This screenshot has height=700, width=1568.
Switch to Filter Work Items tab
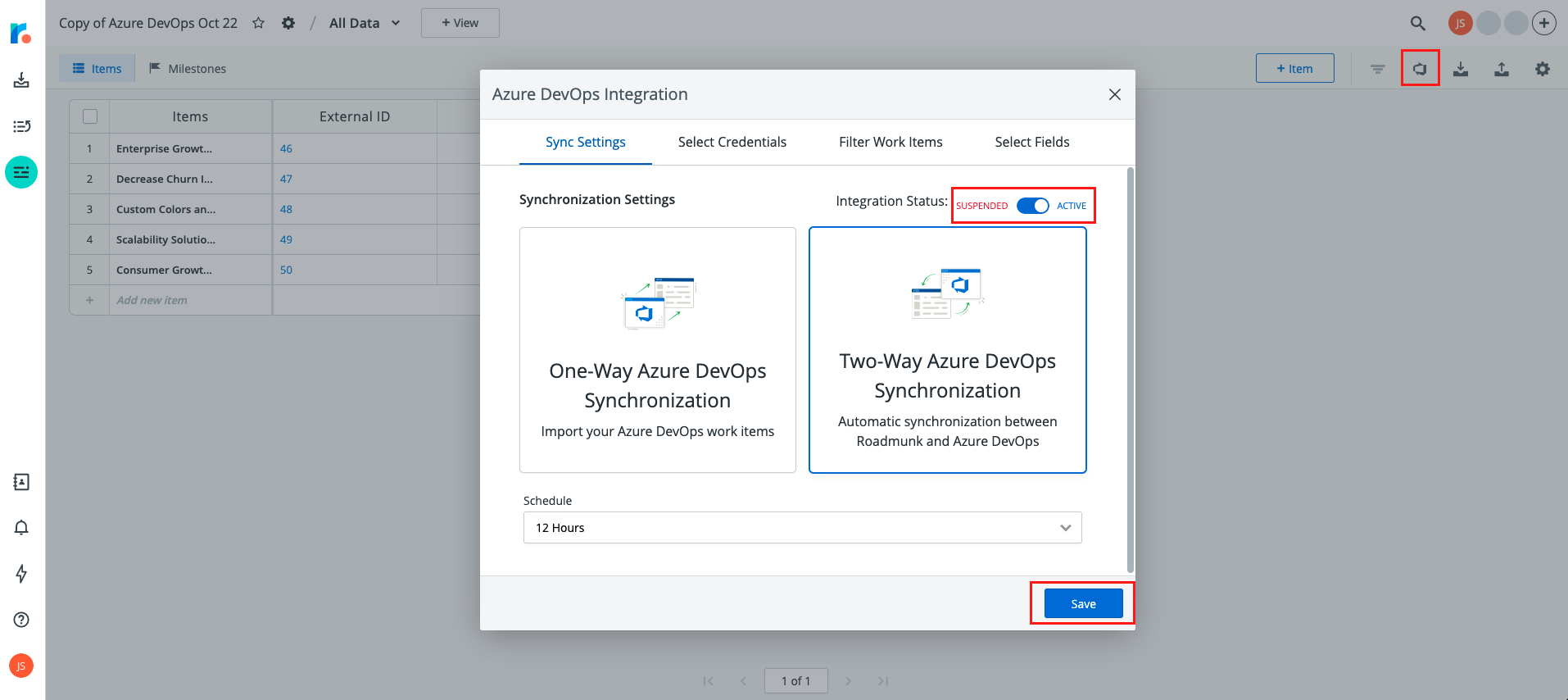(890, 142)
